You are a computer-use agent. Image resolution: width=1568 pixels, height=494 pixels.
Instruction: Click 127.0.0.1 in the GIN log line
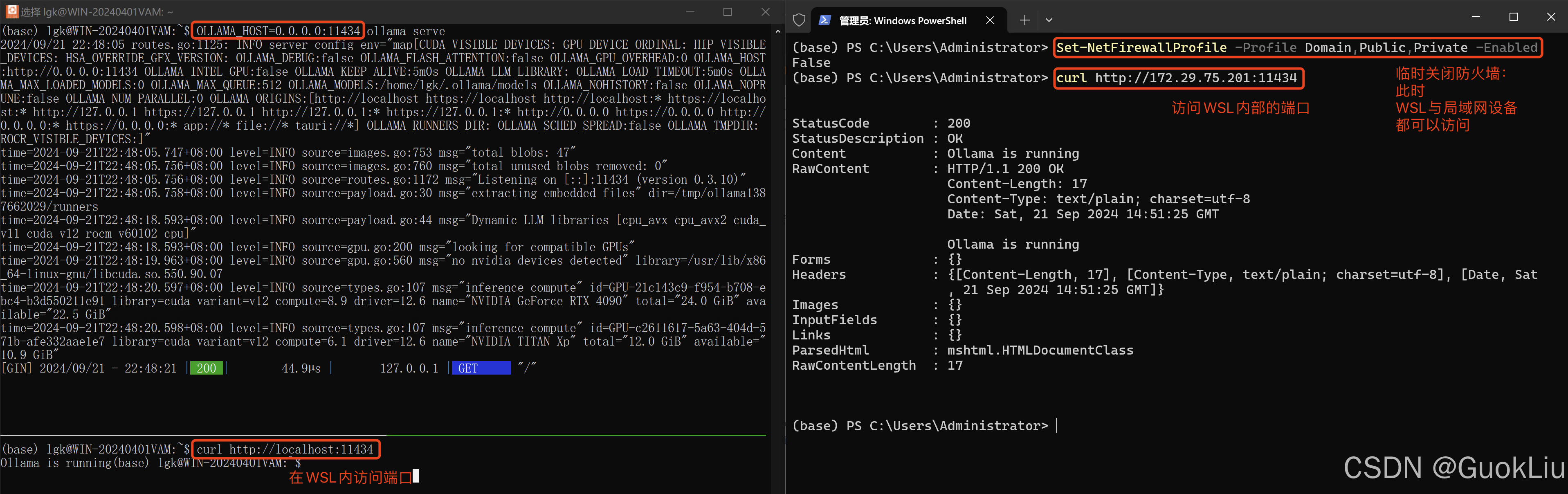(409, 368)
